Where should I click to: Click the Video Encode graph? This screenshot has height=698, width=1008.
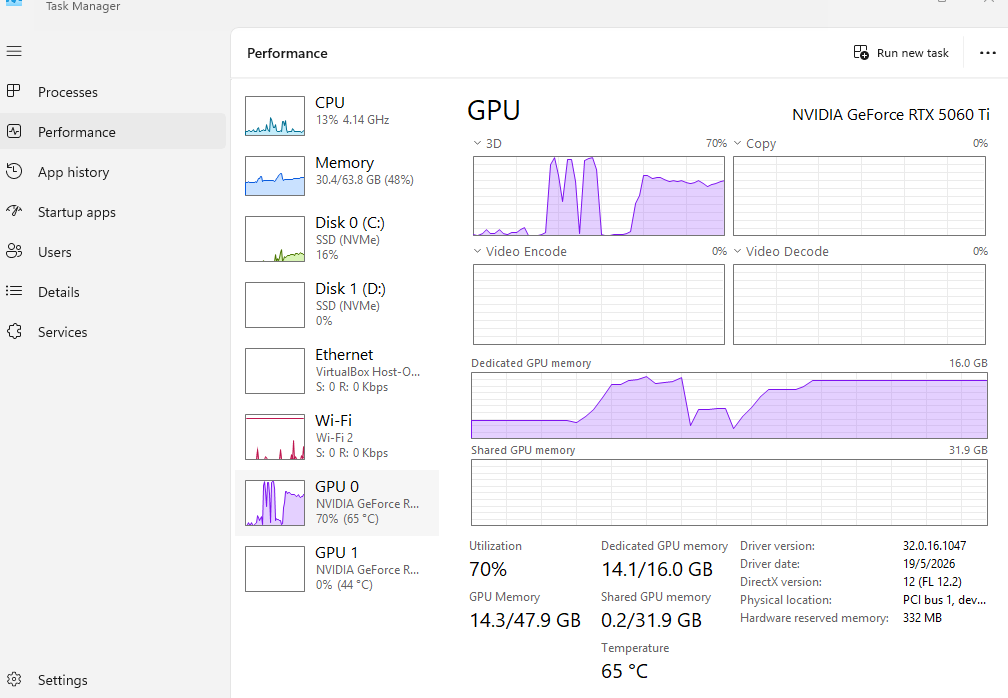tap(598, 304)
